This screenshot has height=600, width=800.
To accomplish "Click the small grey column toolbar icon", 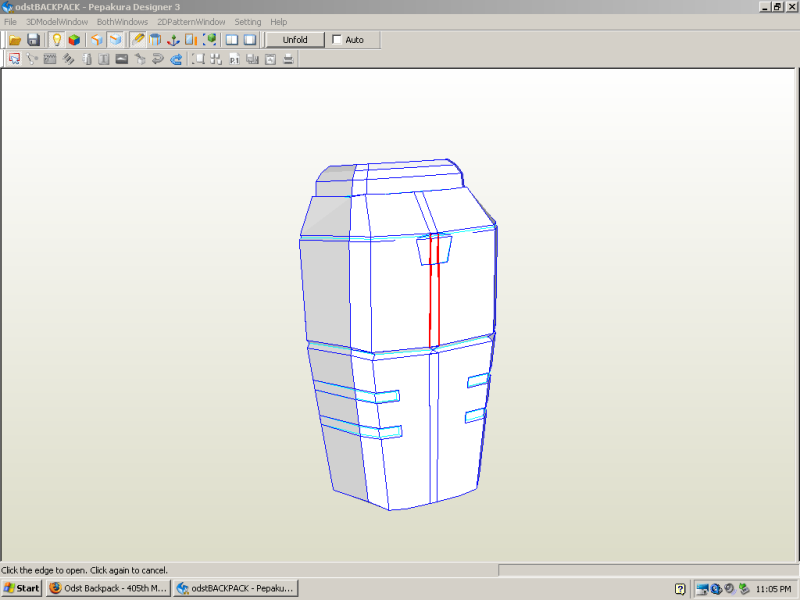I will [86, 59].
